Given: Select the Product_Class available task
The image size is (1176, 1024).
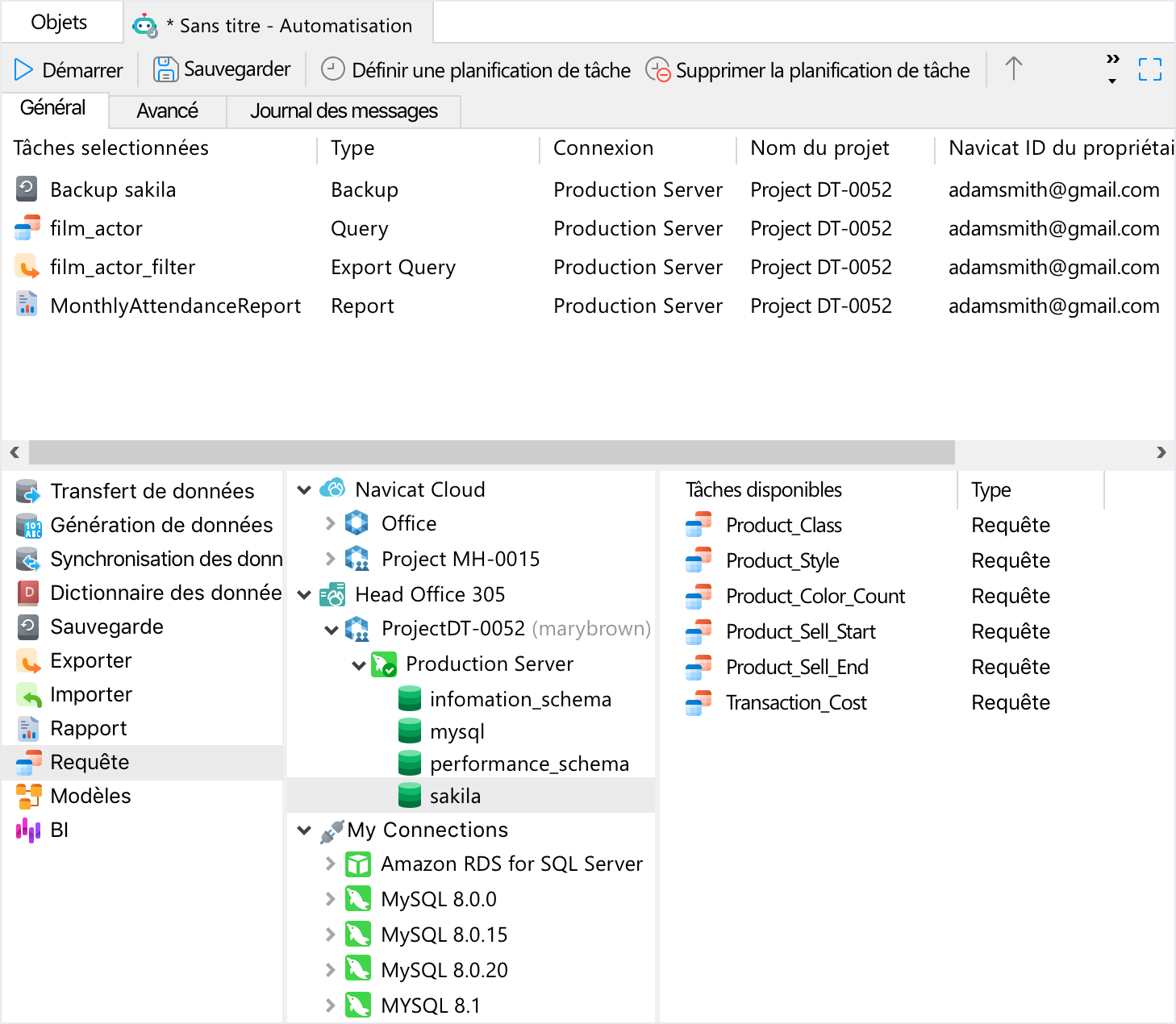Looking at the screenshot, I should 783,526.
